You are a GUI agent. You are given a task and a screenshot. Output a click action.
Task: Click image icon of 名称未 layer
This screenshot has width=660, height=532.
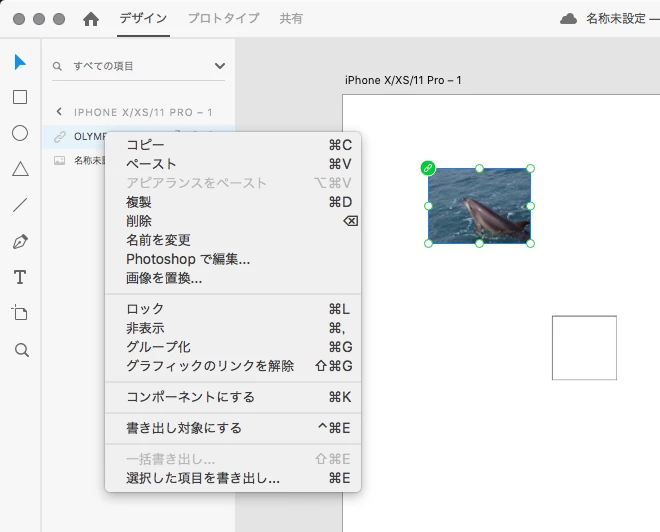pyautogui.click(x=59, y=160)
